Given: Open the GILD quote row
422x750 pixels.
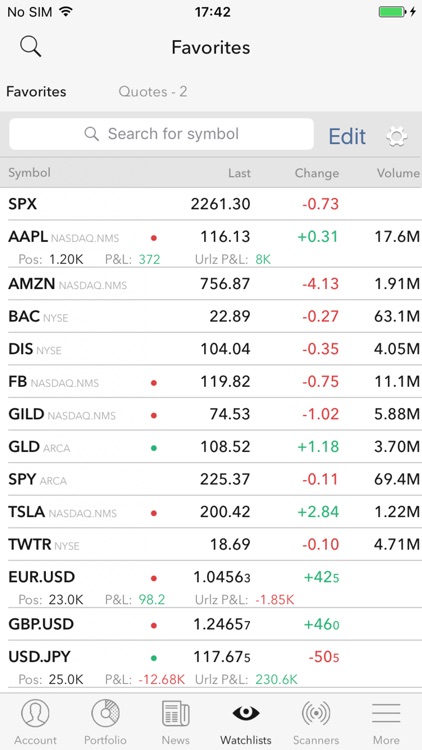Looking at the screenshot, I should [211, 414].
